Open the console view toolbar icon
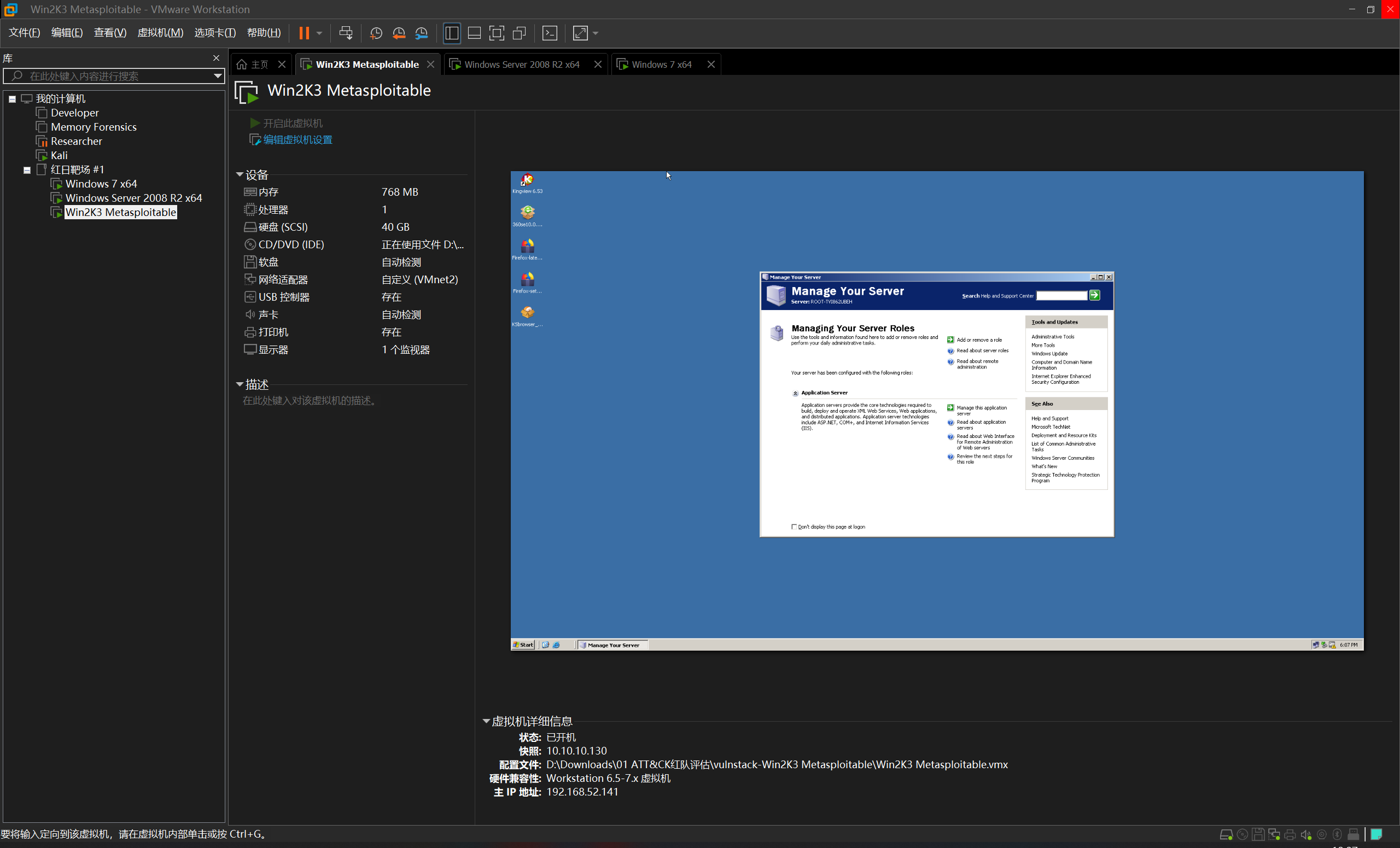 click(x=550, y=33)
